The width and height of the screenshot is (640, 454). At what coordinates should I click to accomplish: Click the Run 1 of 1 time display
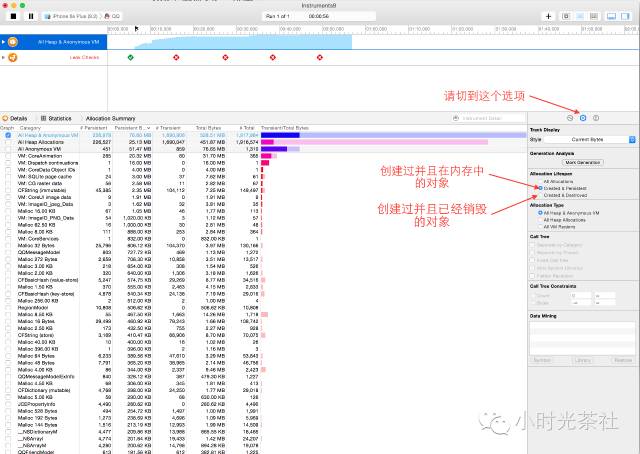[318, 16]
